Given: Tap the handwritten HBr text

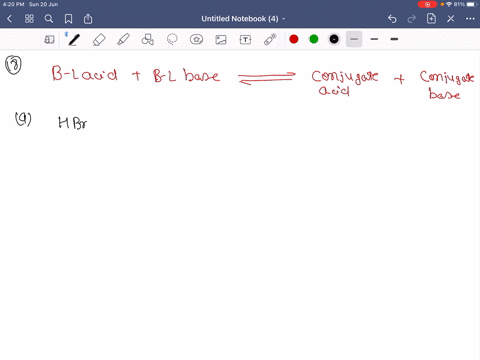Looking at the screenshot, I should coord(73,123).
